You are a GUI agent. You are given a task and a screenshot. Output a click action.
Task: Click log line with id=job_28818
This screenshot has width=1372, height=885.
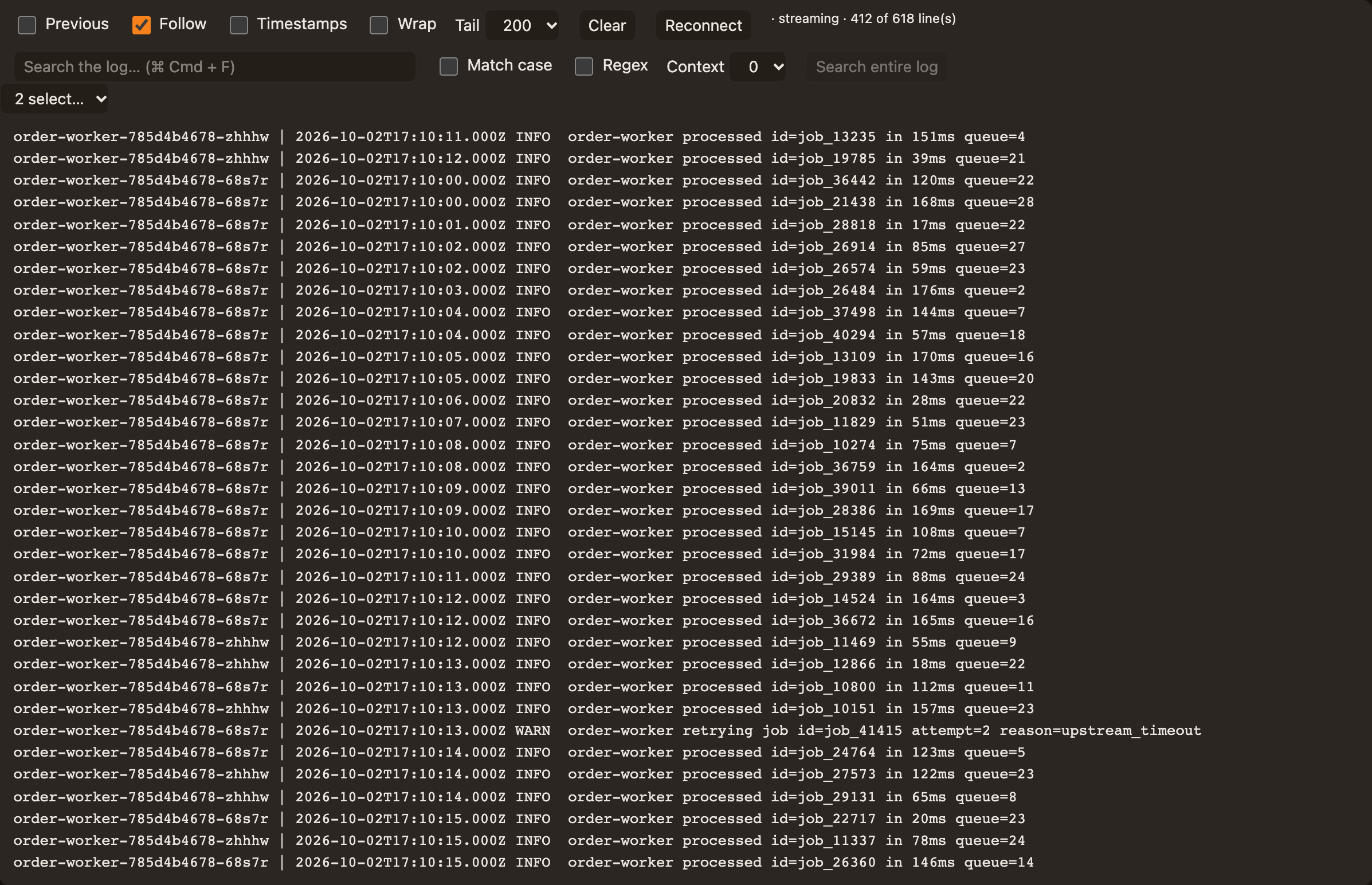click(519, 225)
